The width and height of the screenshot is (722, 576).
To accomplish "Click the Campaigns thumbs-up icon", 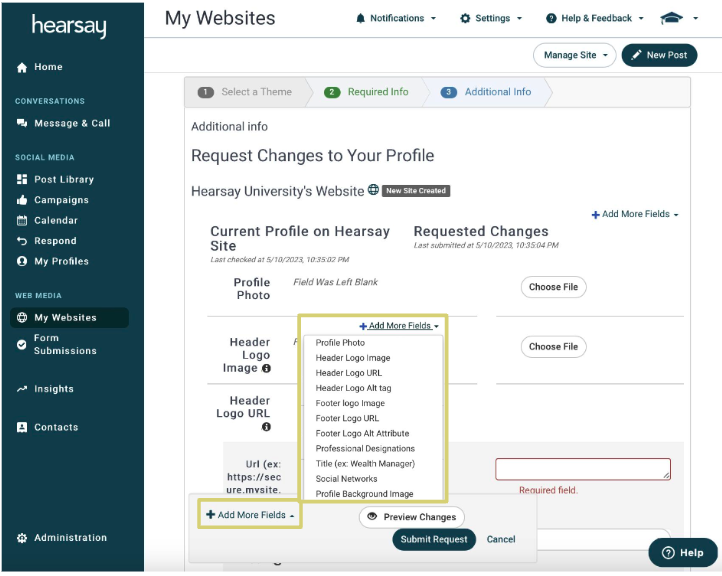I will [22, 200].
